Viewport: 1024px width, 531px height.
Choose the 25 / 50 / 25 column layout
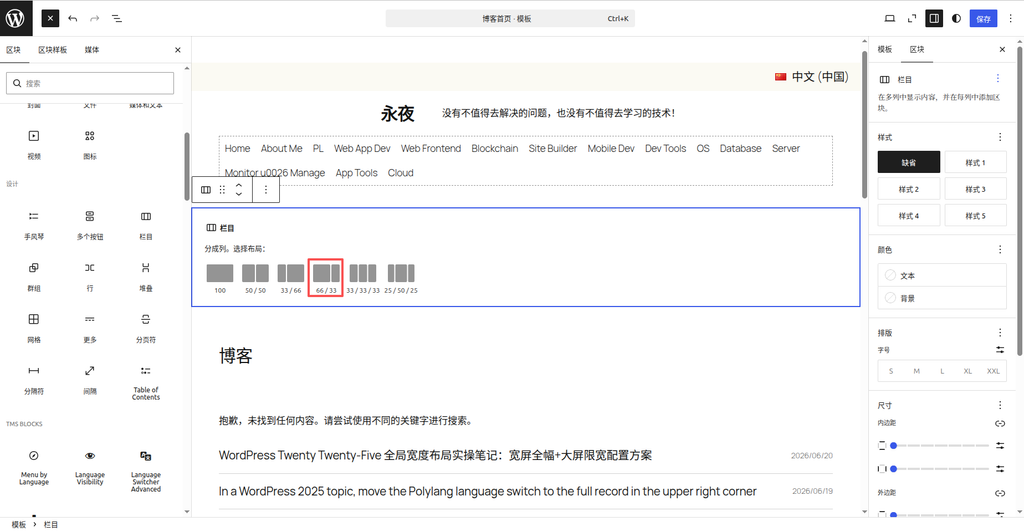[x=401, y=278]
